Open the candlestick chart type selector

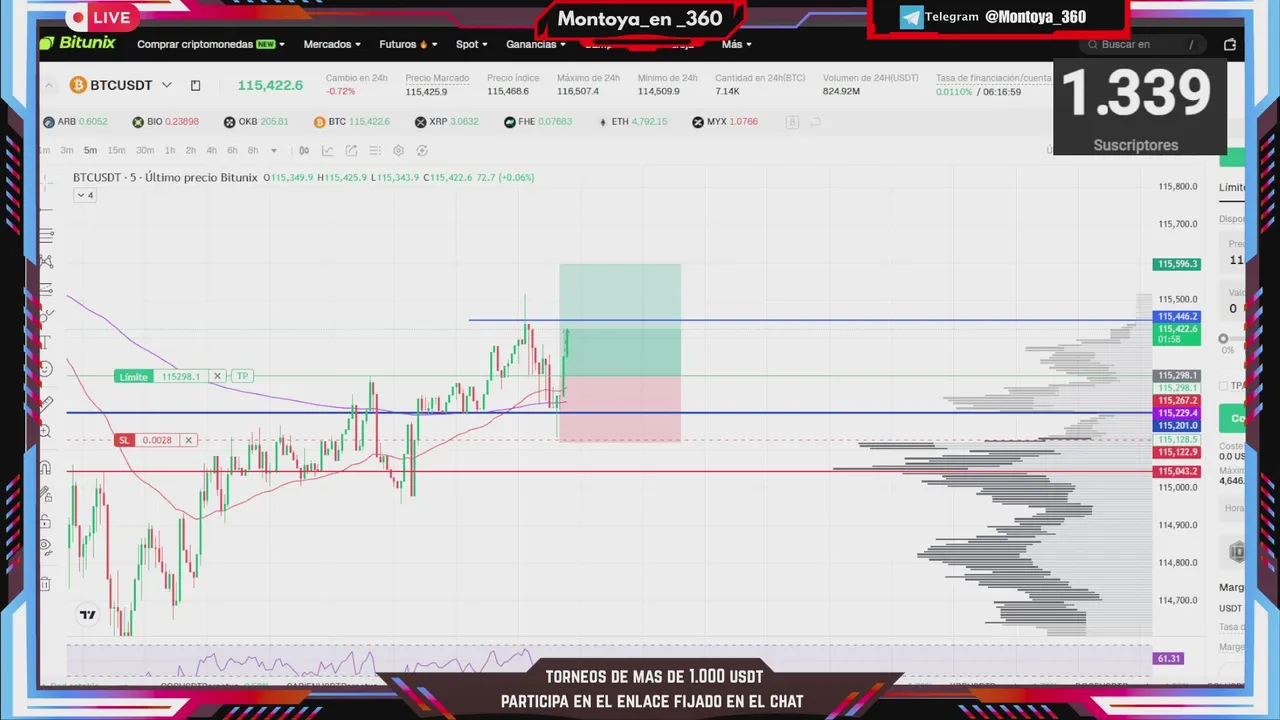pyautogui.click(x=304, y=151)
